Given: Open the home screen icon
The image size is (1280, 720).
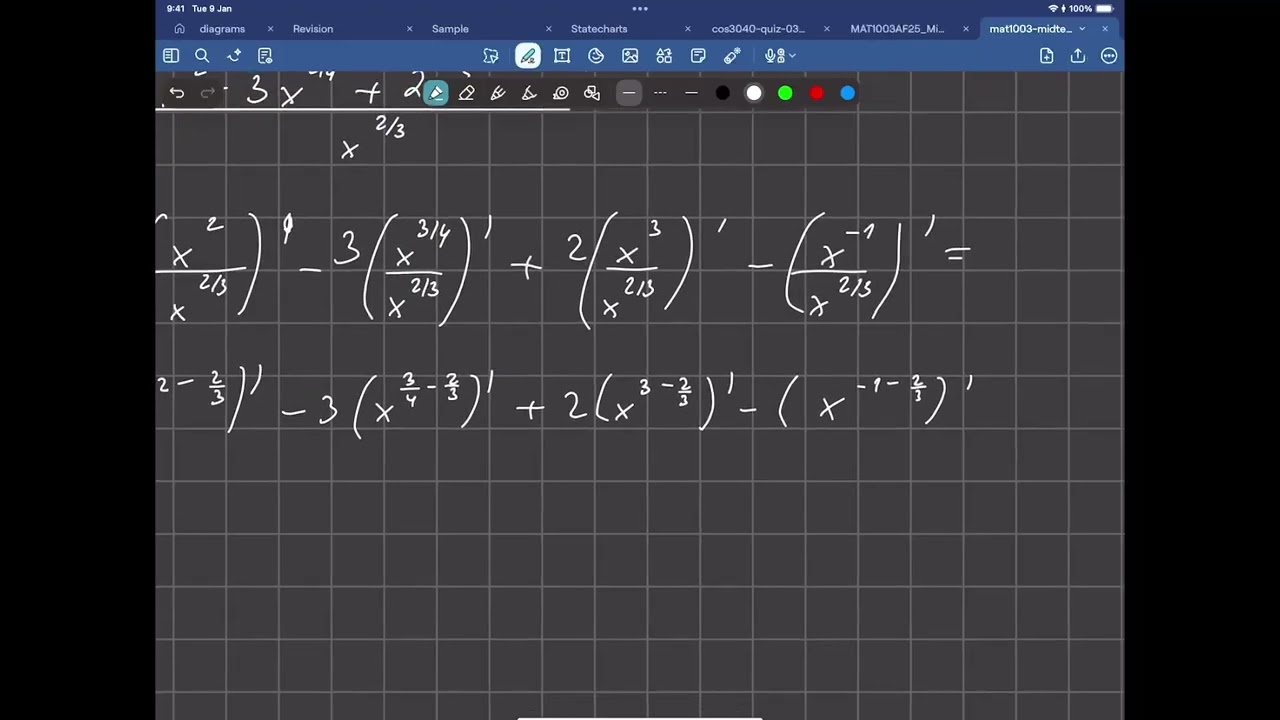Looking at the screenshot, I should point(179,29).
